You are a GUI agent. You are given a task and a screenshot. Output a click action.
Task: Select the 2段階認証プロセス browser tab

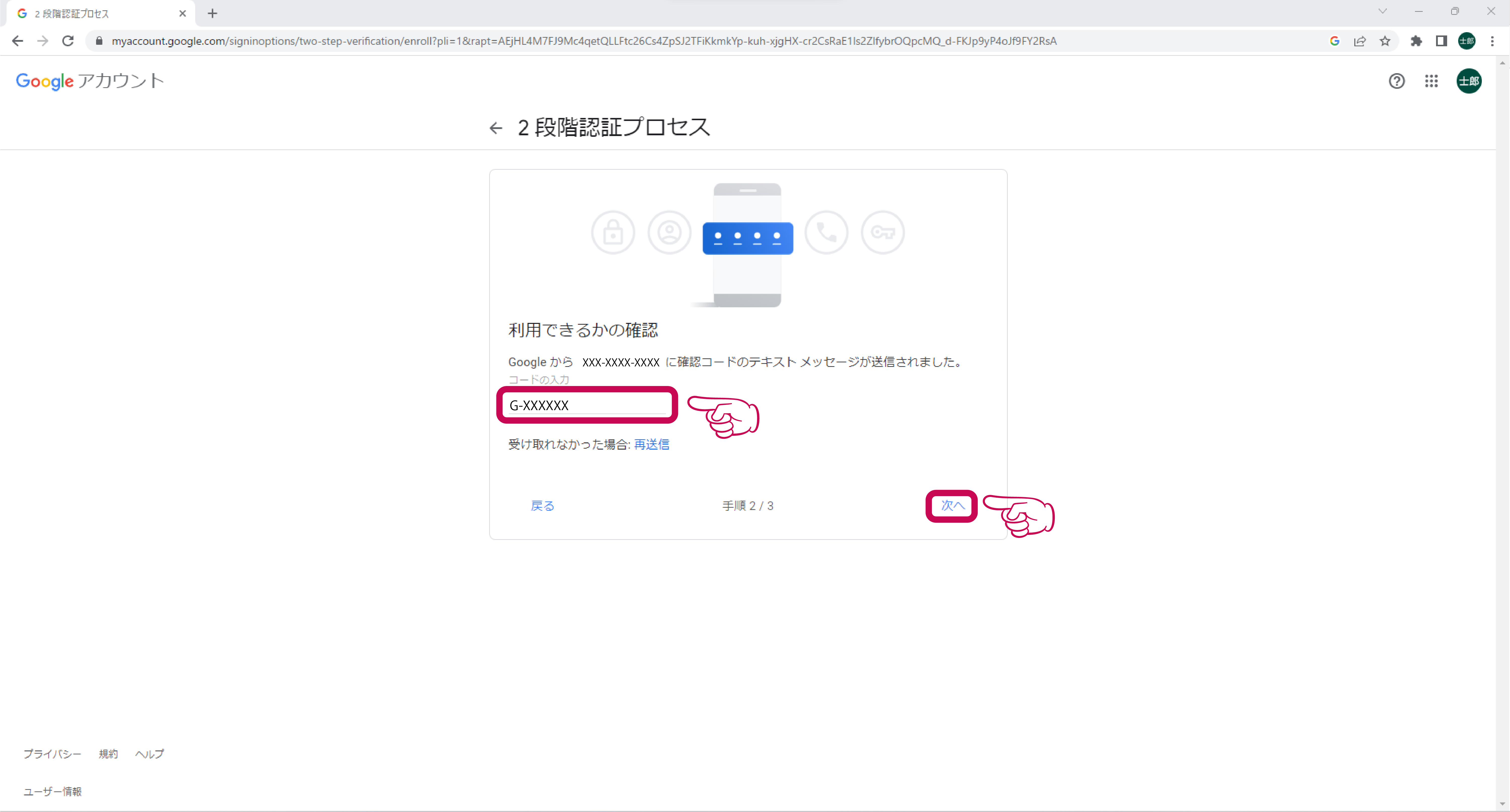(x=101, y=14)
